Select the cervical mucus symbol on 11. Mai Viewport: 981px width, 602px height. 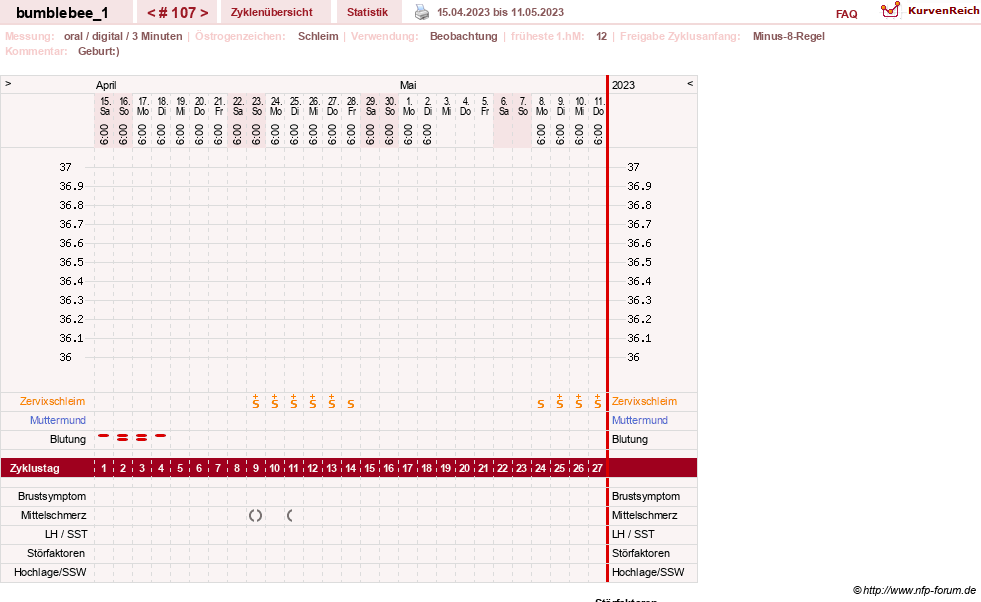597,402
